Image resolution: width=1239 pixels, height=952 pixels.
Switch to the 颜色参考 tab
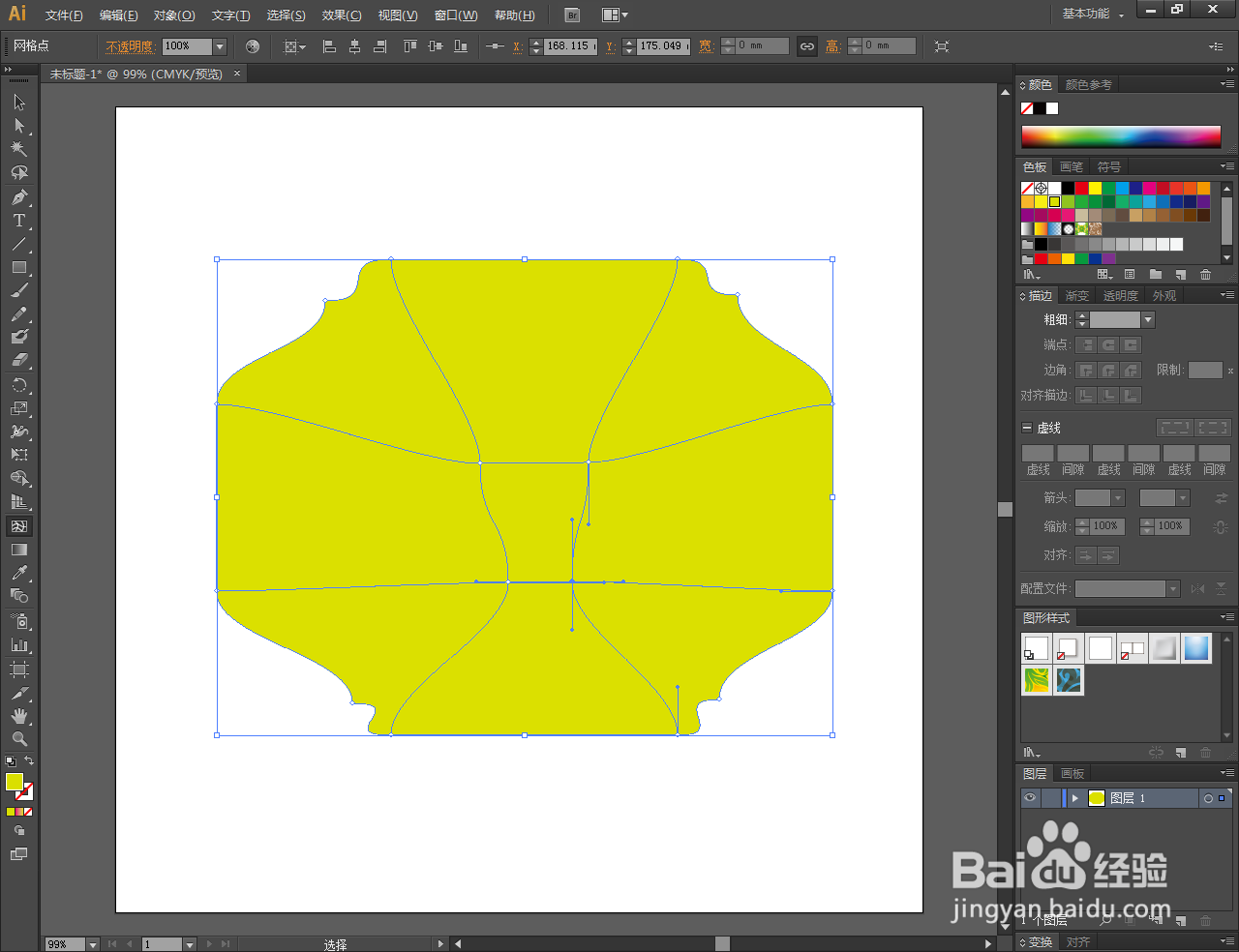click(x=1088, y=85)
